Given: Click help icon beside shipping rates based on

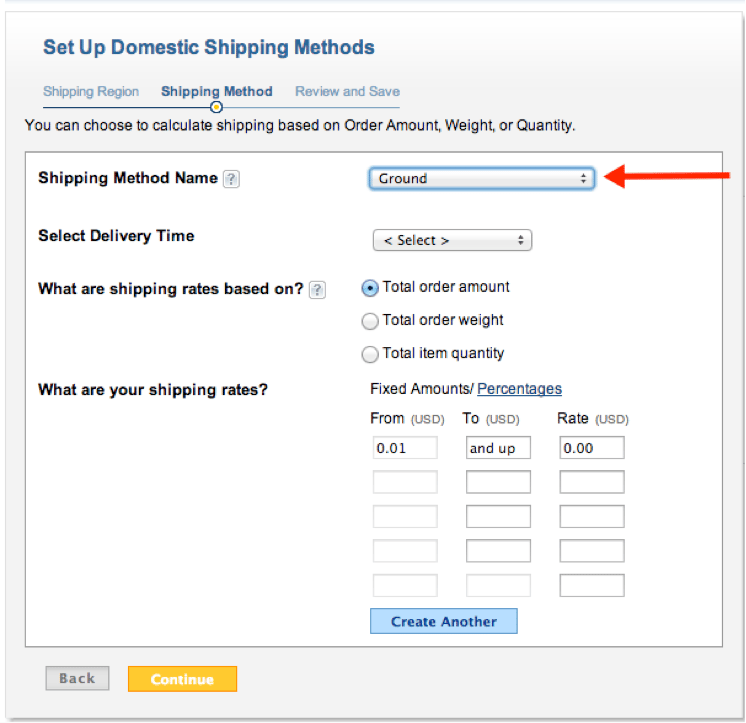Looking at the screenshot, I should (317, 290).
